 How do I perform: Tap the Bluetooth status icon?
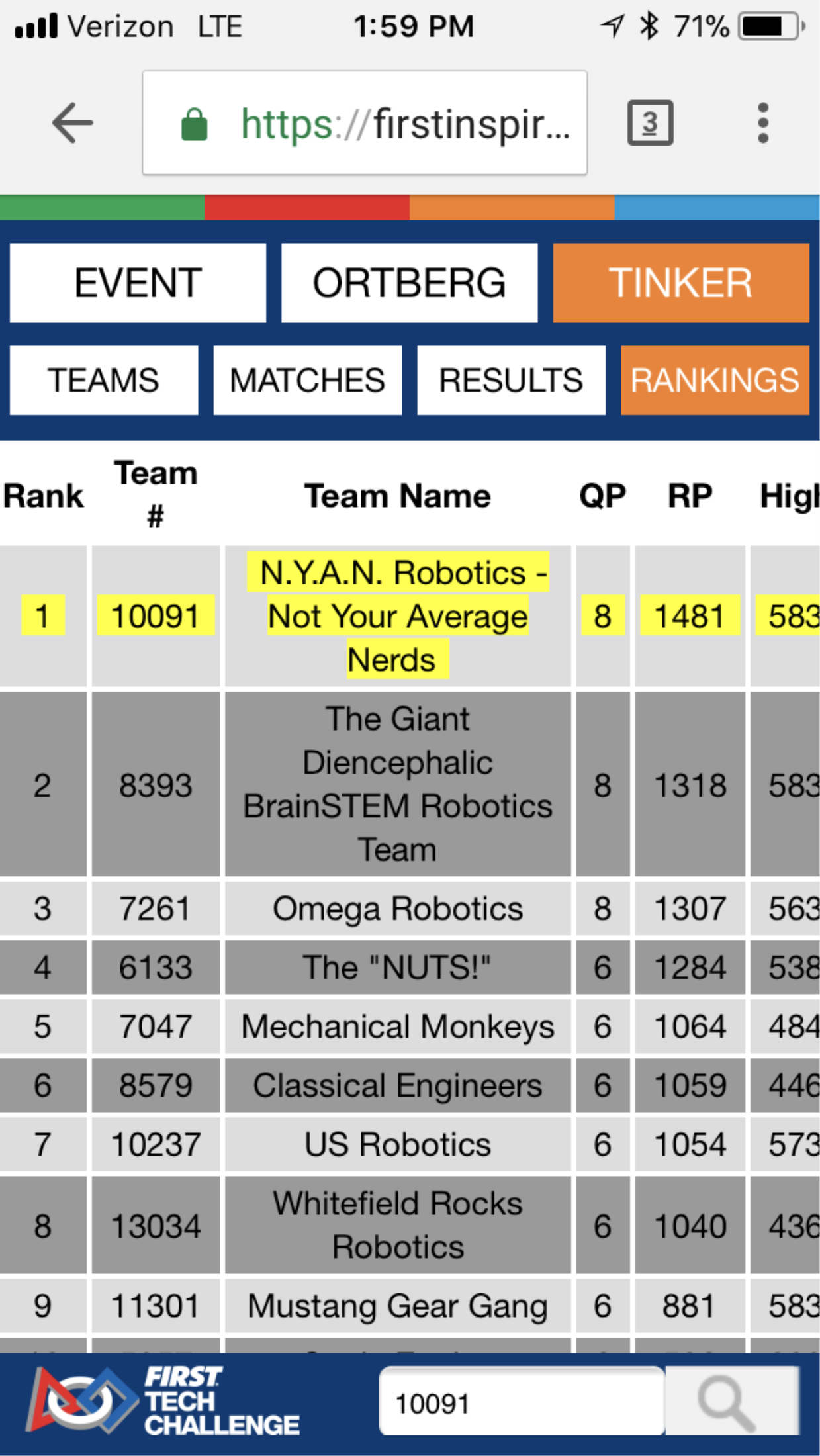point(649,26)
